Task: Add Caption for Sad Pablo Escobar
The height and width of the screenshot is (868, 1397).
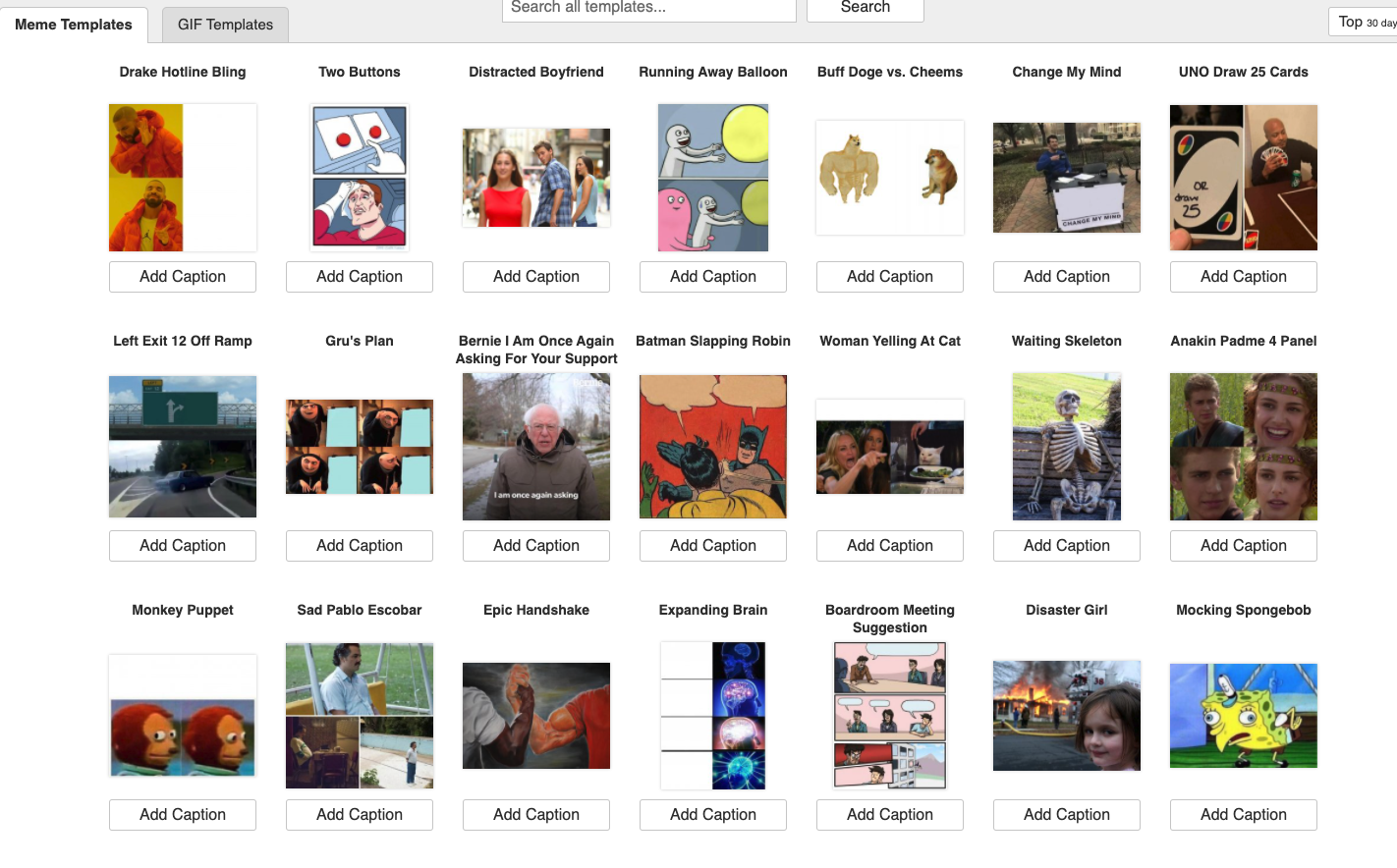Action: tap(360, 815)
